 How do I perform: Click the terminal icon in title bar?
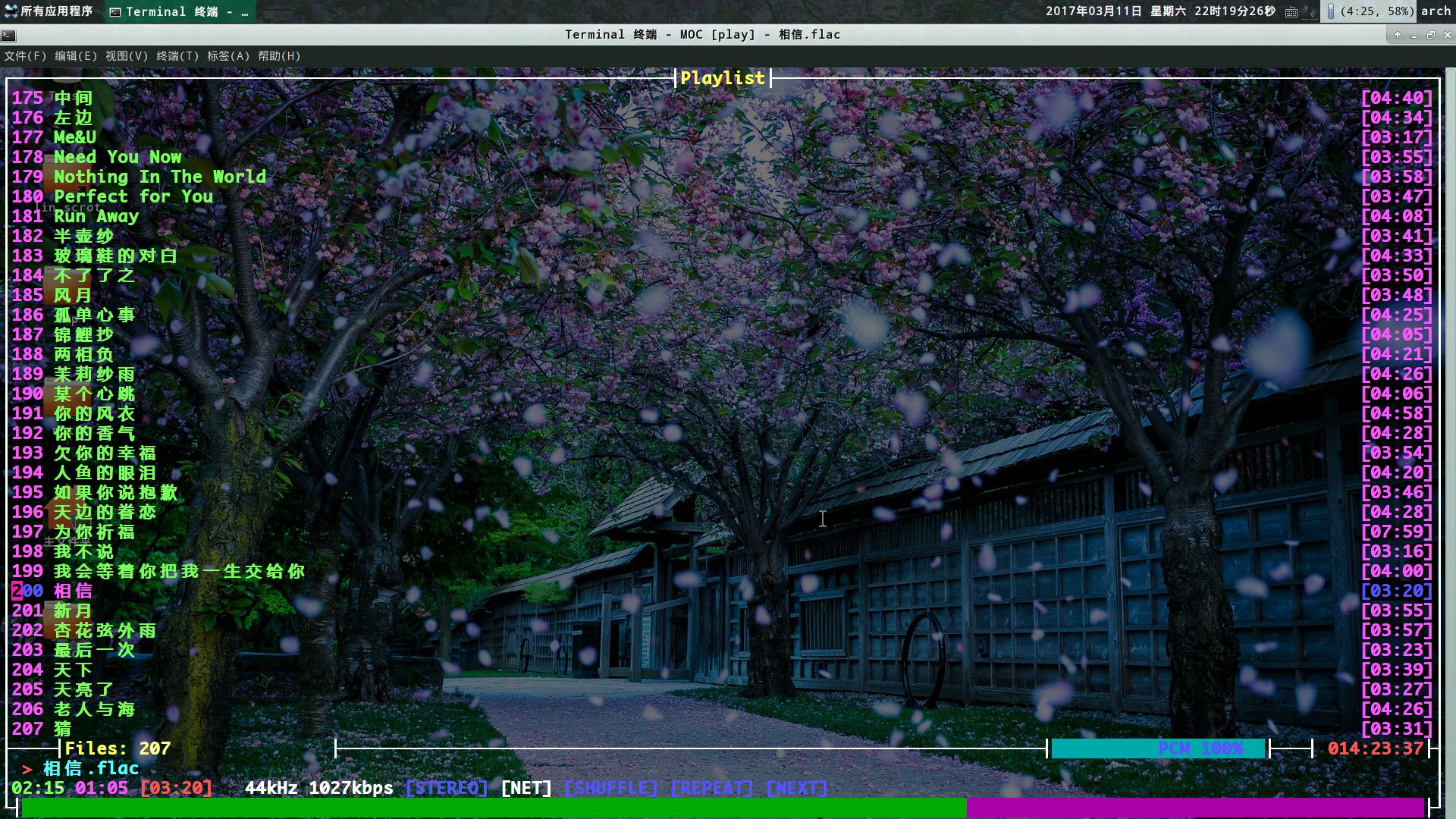pyautogui.click(x=8, y=35)
